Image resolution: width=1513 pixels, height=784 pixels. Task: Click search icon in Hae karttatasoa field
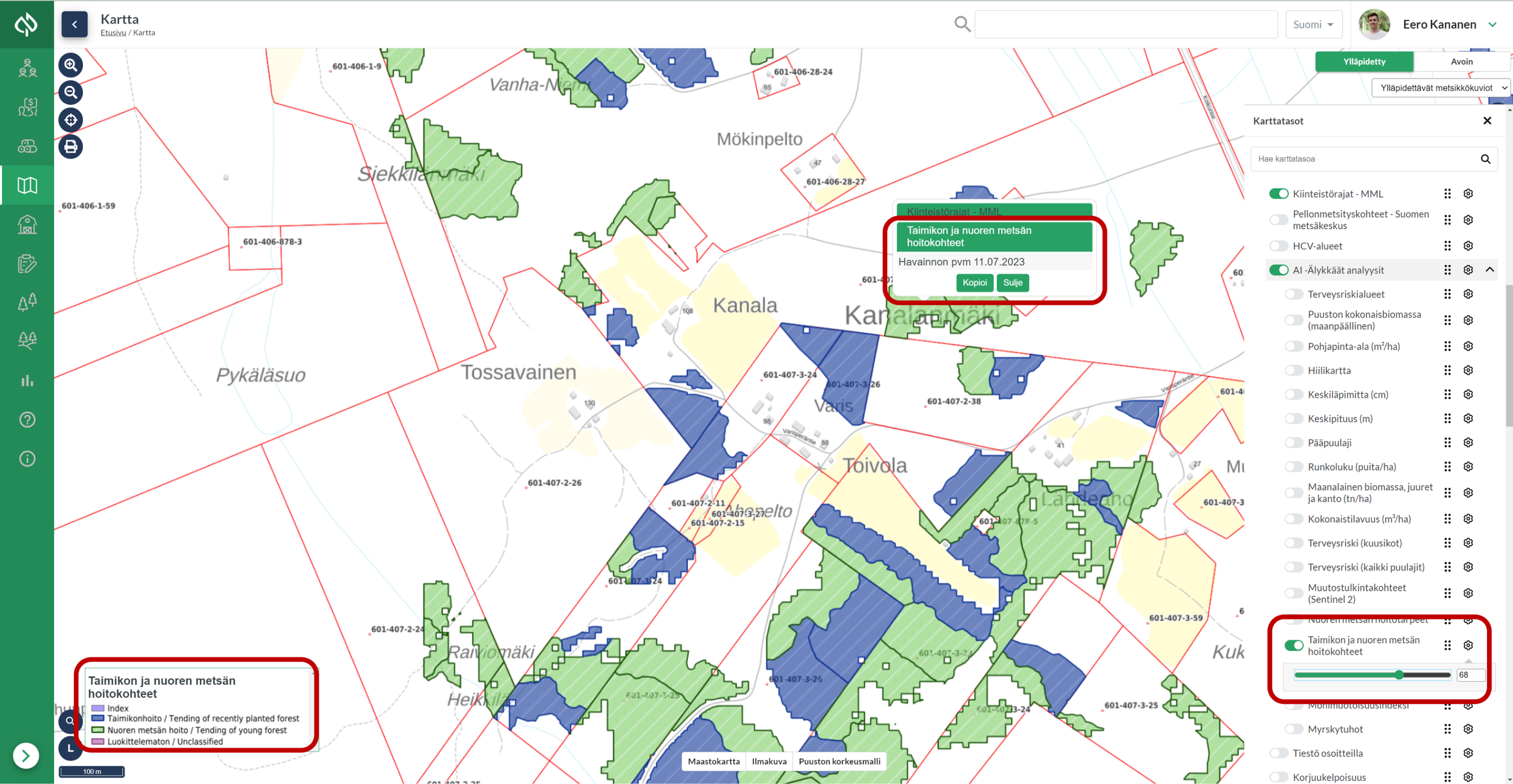(x=1486, y=159)
